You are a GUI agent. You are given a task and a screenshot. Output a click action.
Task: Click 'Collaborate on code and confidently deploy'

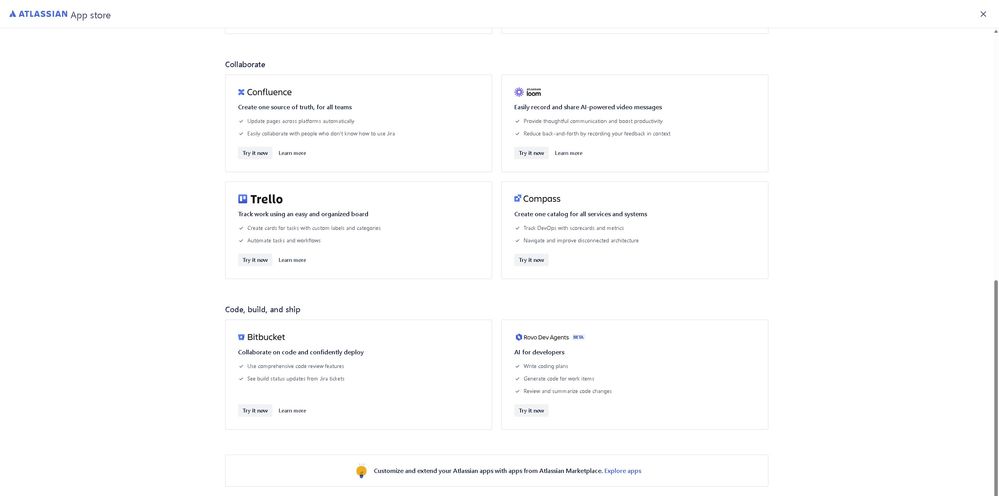click(301, 353)
